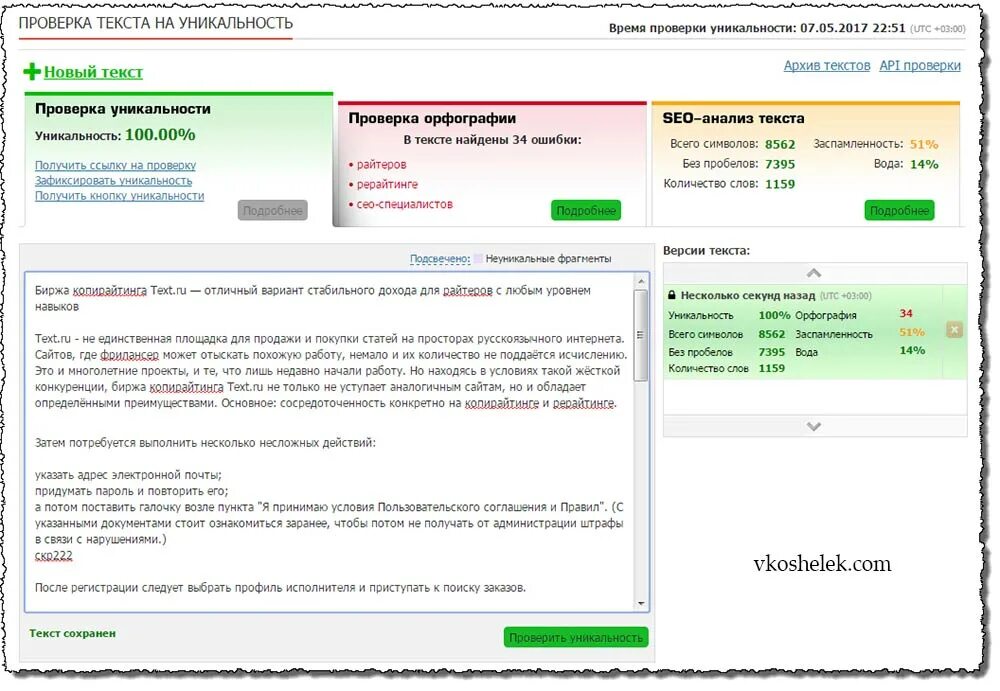The height and width of the screenshot is (691, 1000).
Task: Open Архив текстов link
Action: point(827,66)
